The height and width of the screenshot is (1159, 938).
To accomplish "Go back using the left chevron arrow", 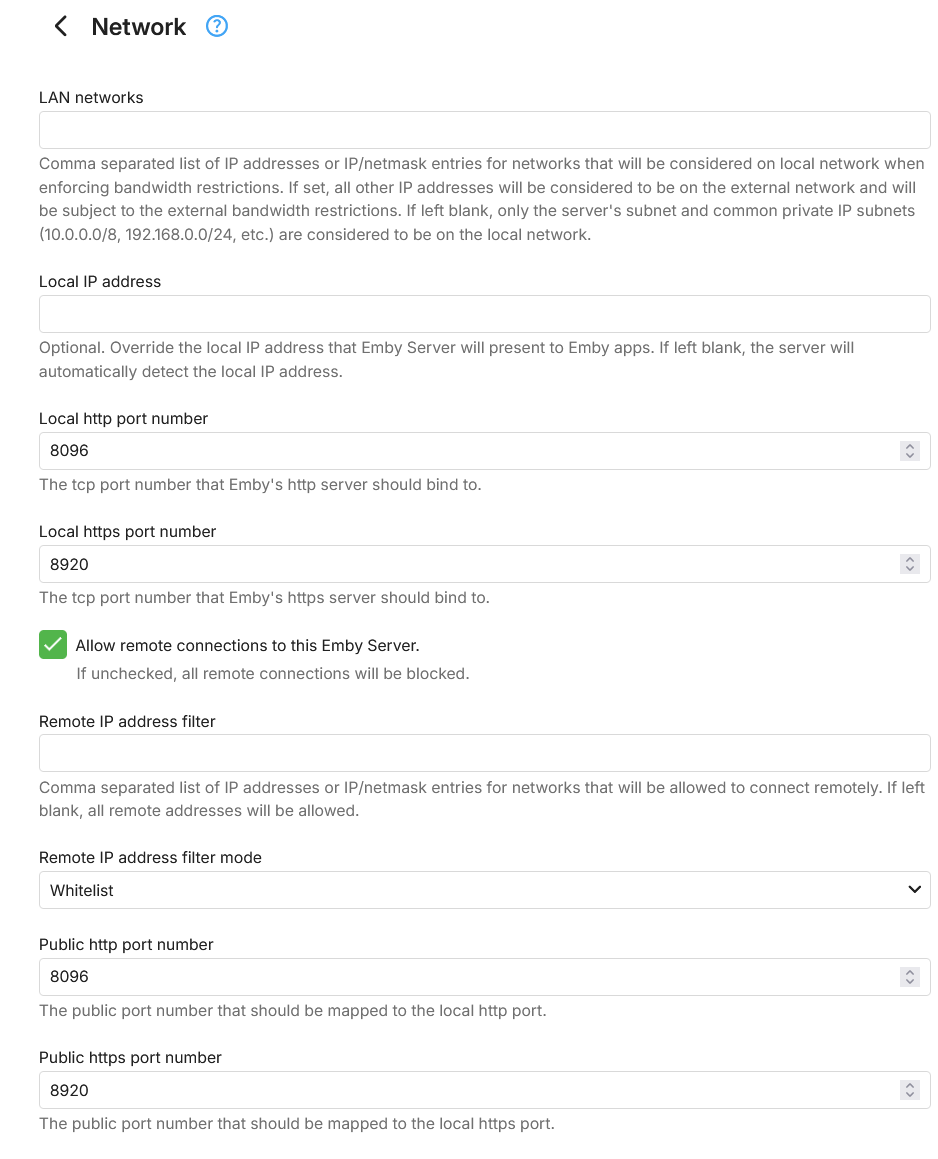I will tap(61, 27).
